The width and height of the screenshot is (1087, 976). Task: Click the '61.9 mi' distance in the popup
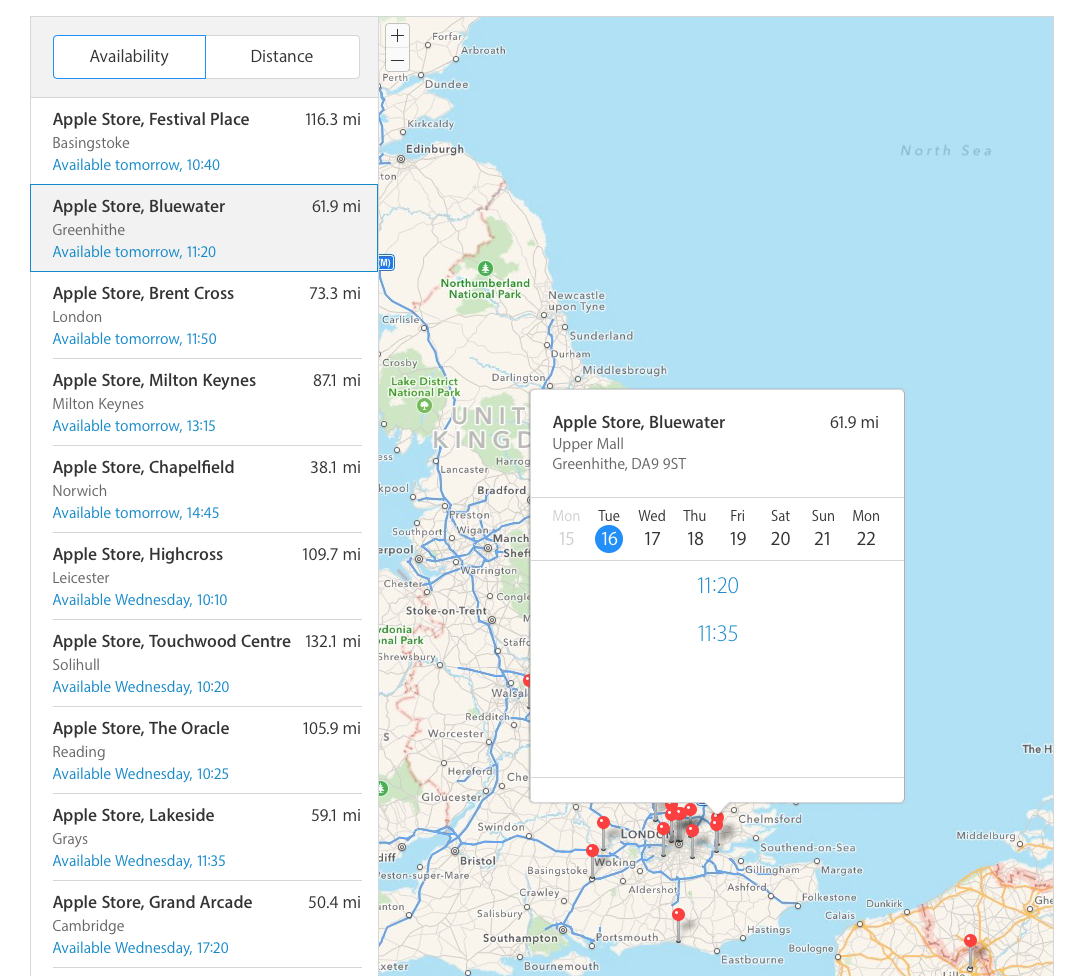click(x=854, y=422)
